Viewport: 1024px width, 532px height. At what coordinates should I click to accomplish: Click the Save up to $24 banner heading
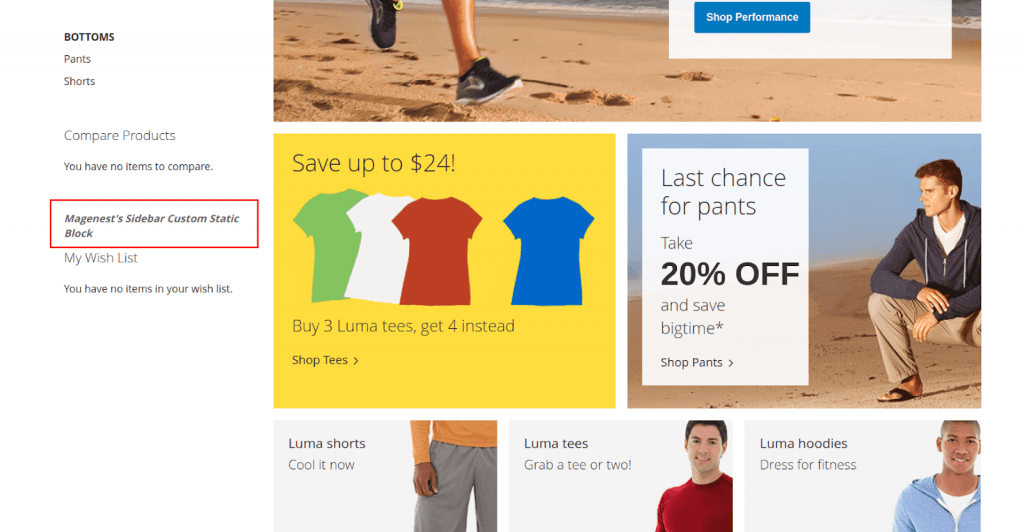[374, 163]
